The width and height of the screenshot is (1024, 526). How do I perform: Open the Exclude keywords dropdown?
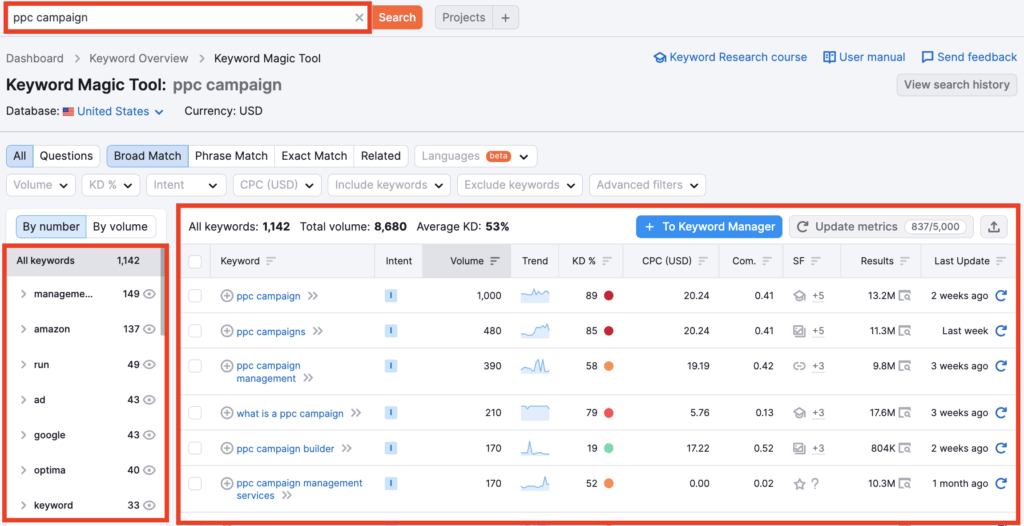520,185
